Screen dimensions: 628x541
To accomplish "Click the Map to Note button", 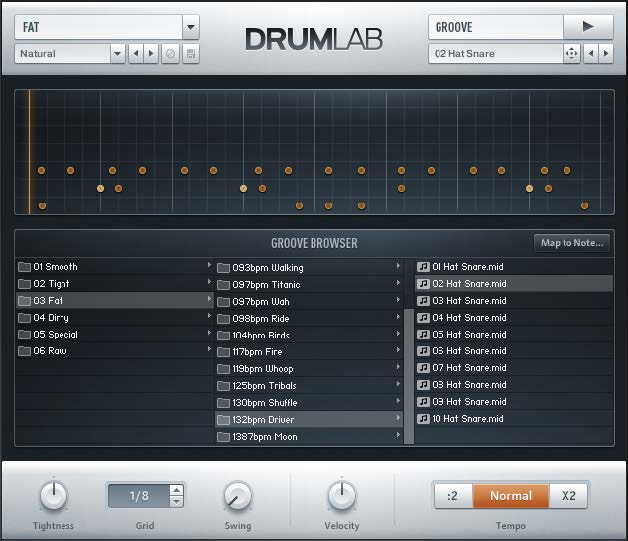I will (x=572, y=243).
